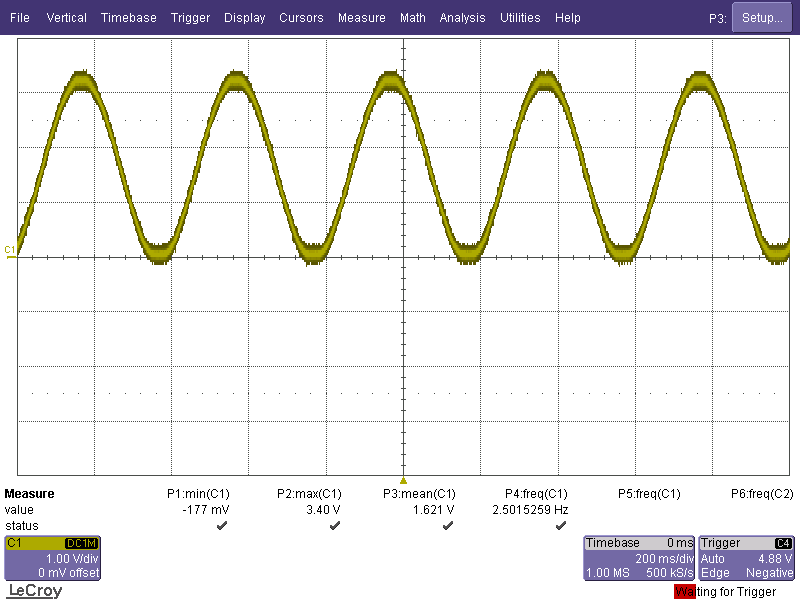Click the C4 source badge in the Trigger box
This screenshot has width=800, height=600.
tap(784, 543)
